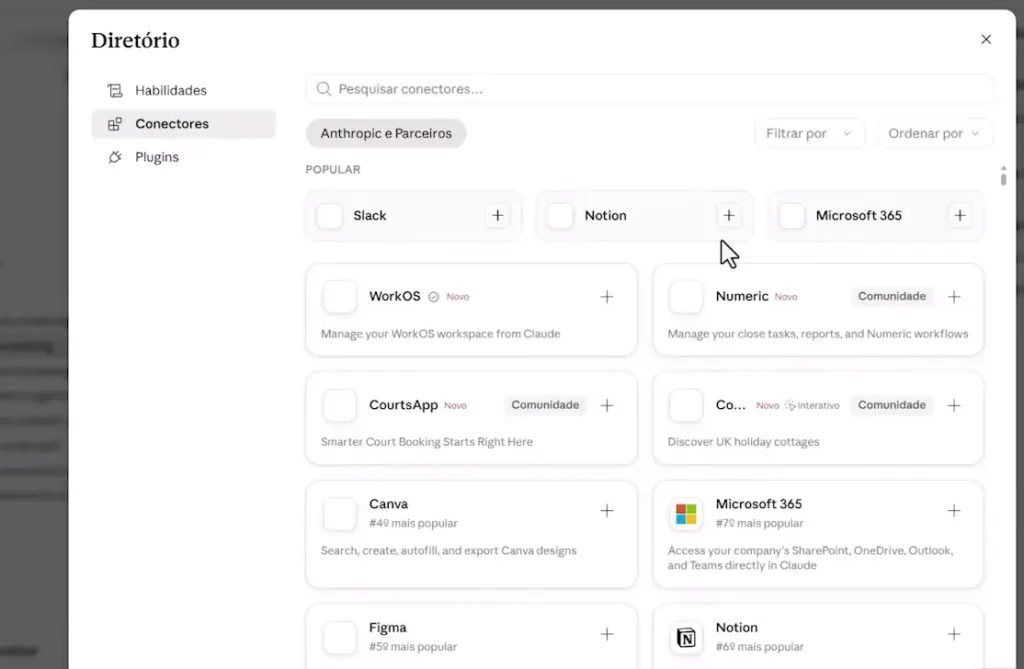Add the Numeric connector
This screenshot has height=669, width=1024.
[x=954, y=297]
